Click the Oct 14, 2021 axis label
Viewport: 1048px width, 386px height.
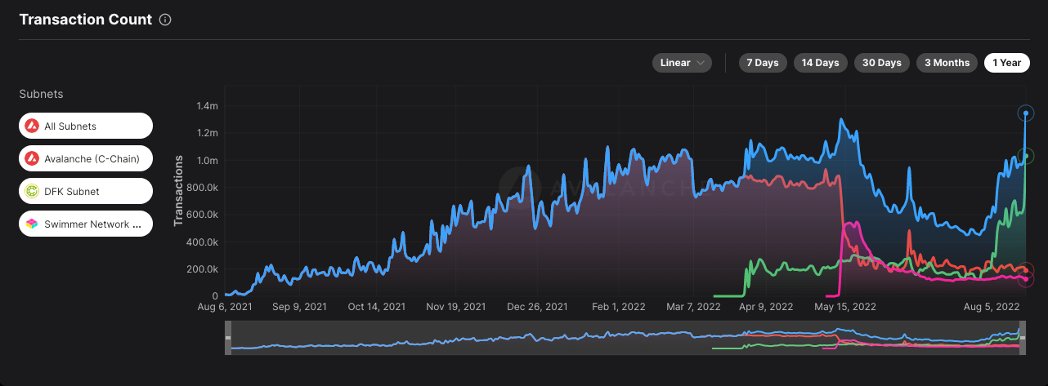point(377,307)
